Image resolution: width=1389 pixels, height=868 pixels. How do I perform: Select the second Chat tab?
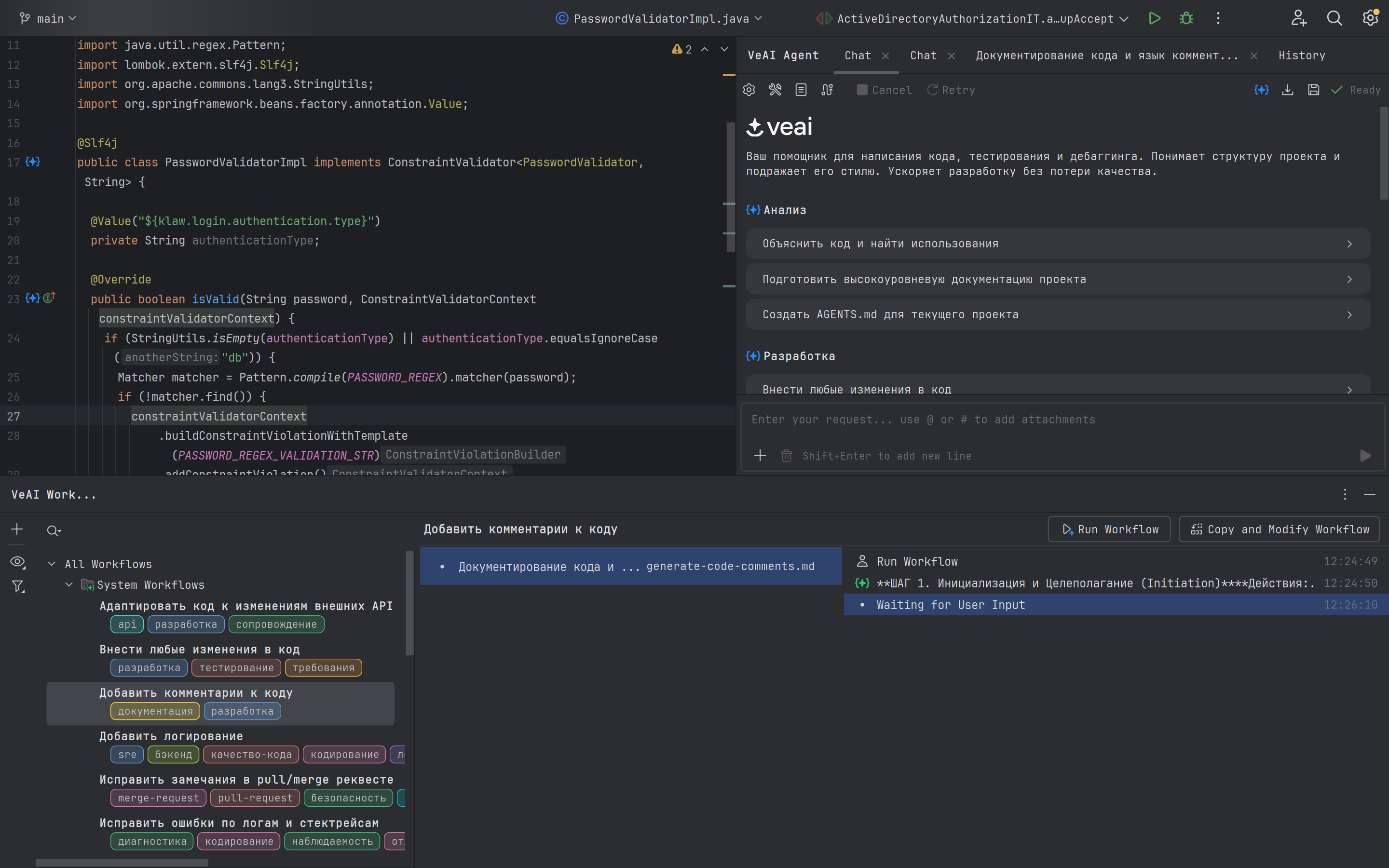[x=922, y=55]
